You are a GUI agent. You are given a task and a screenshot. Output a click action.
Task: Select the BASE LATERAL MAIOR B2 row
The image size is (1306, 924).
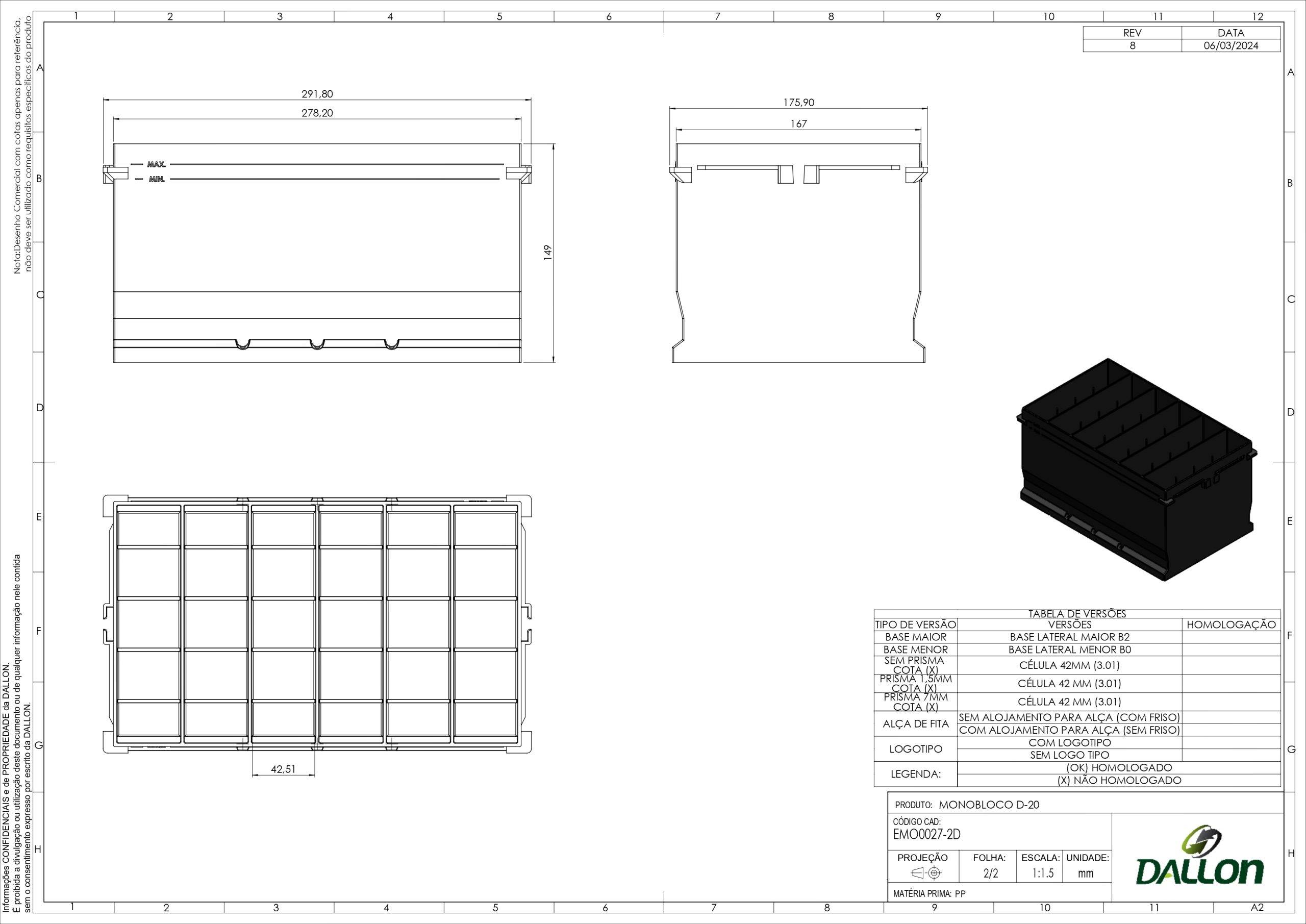point(1069,637)
